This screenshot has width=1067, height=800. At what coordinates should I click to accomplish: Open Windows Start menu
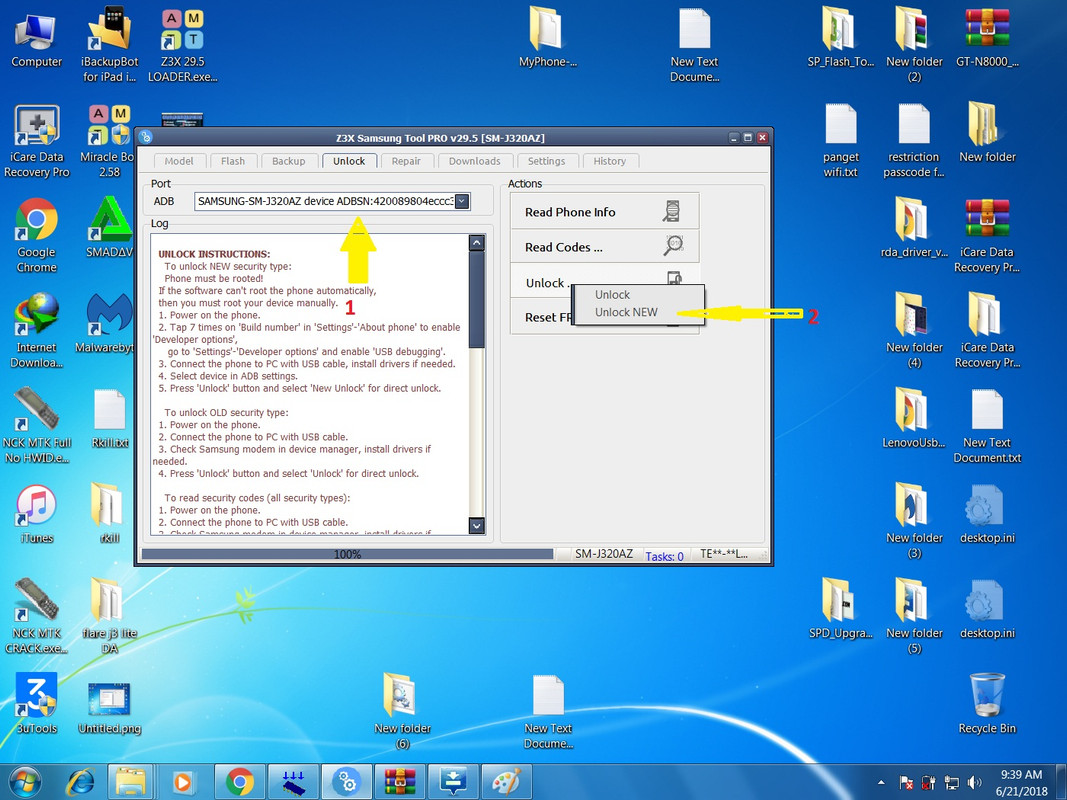click(24, 782)
